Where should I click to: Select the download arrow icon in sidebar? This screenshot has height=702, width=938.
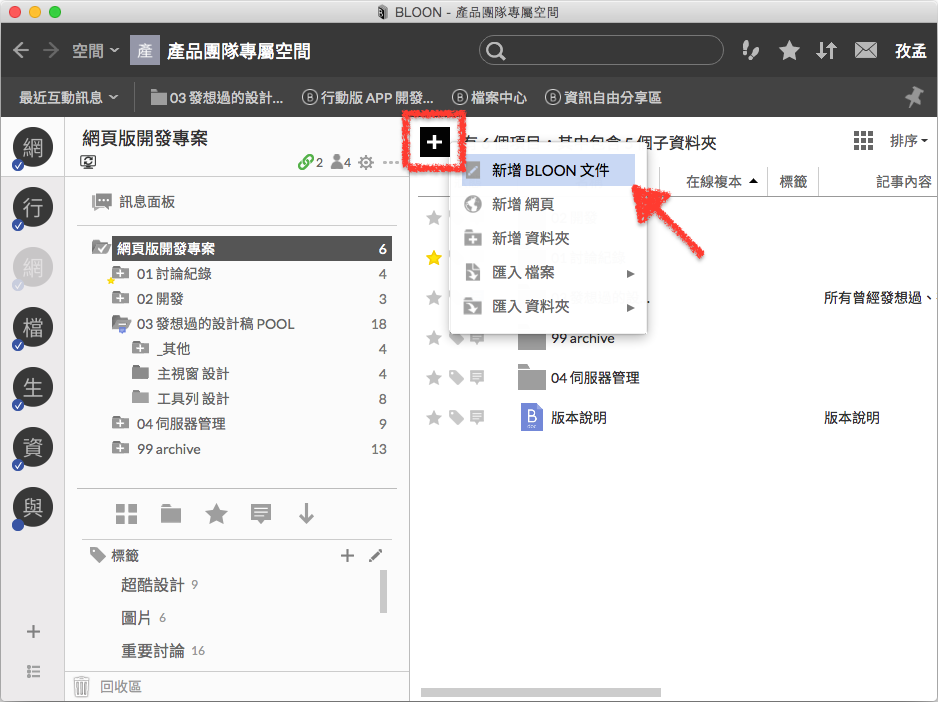[x=306, y=513]
